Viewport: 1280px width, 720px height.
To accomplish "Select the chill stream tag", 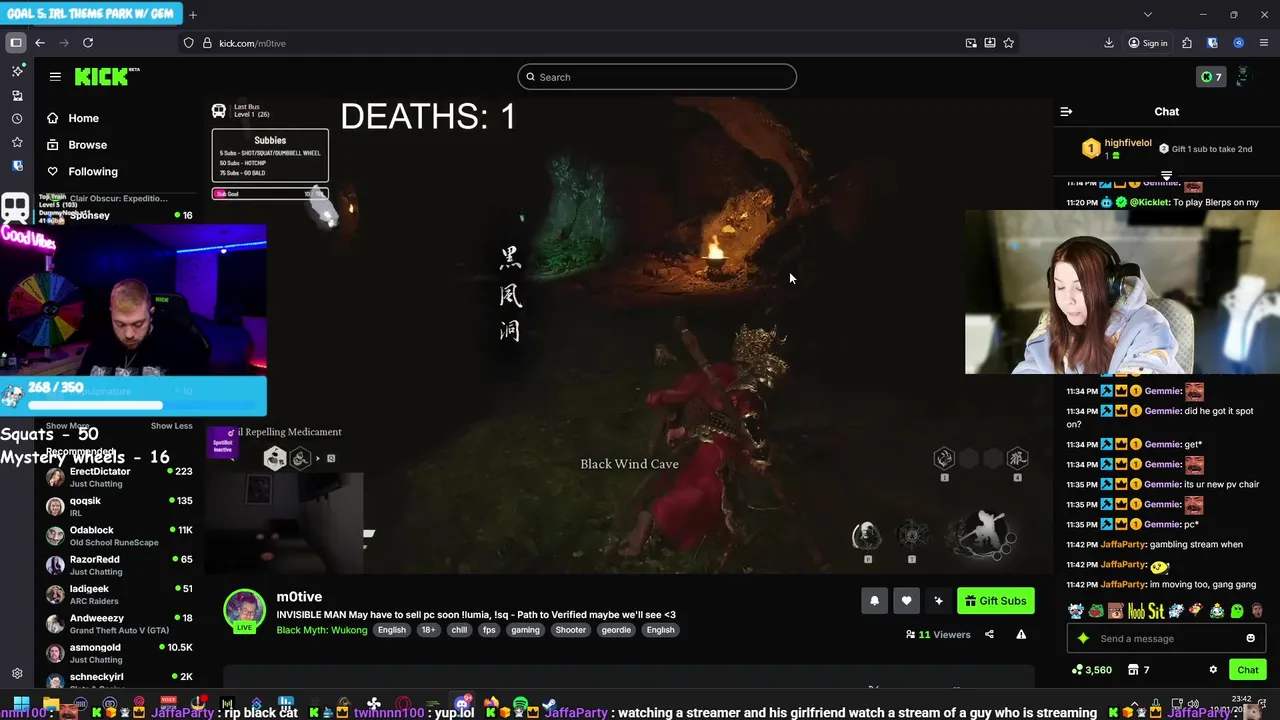I will coord(459,630).
